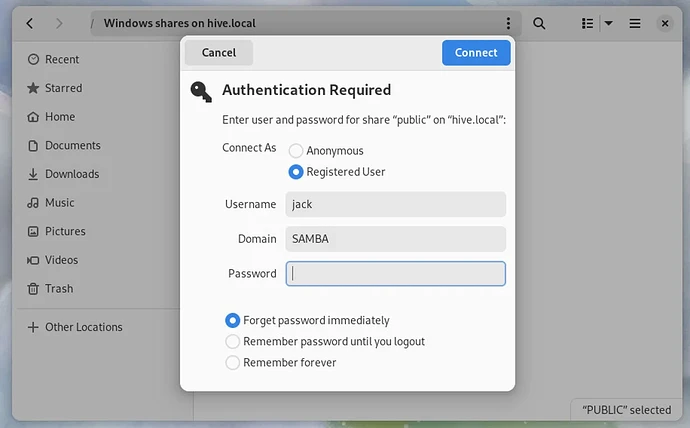Click the back navigation arrow
This screenshot has height=428, width=690.
click(x=30, y=23)
